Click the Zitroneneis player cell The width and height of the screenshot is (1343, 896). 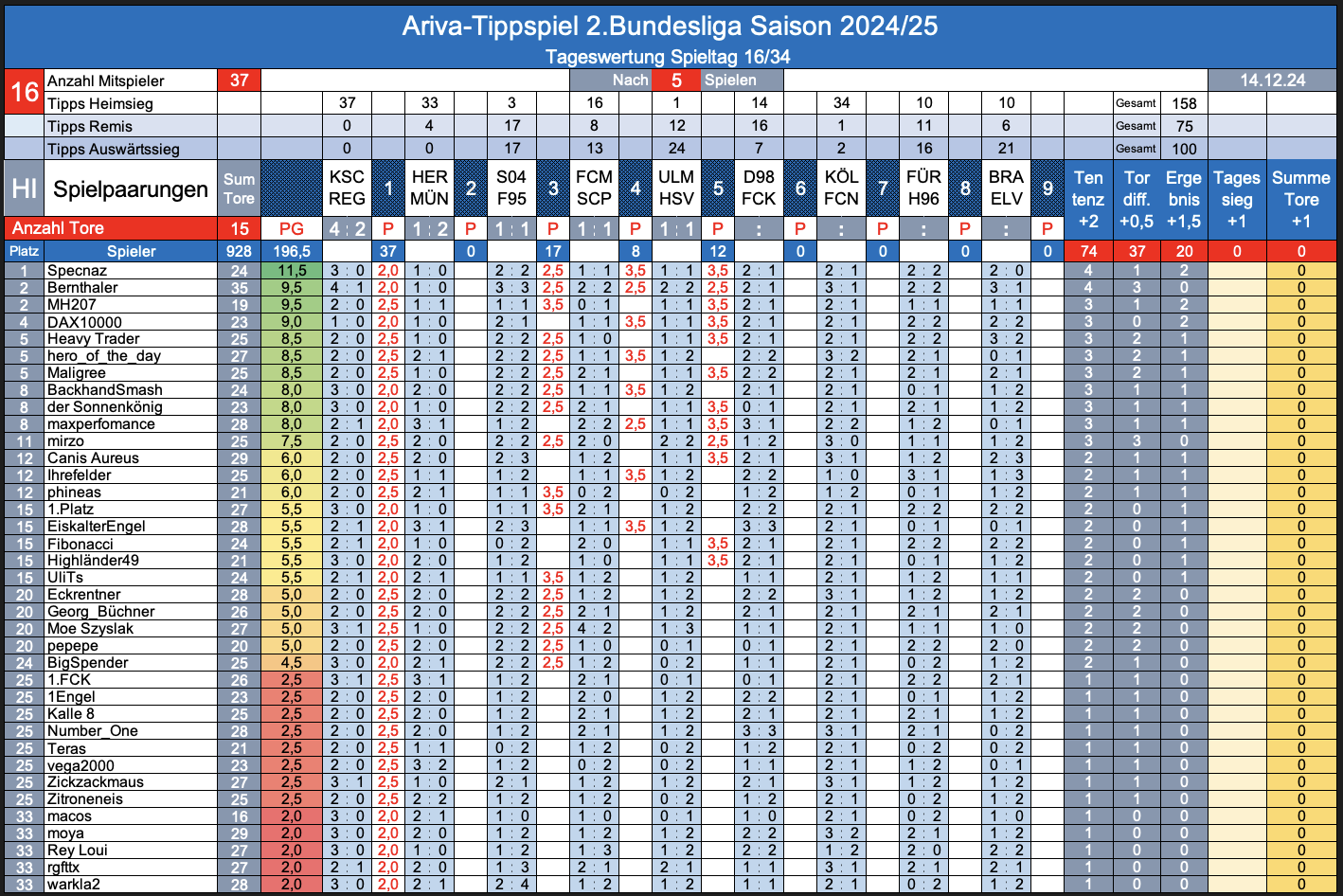tap(131, 799)
